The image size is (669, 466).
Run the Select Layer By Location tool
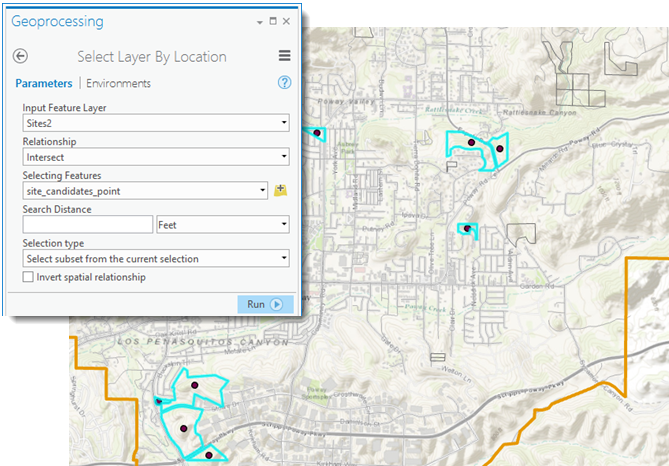(x=264, y=304)
